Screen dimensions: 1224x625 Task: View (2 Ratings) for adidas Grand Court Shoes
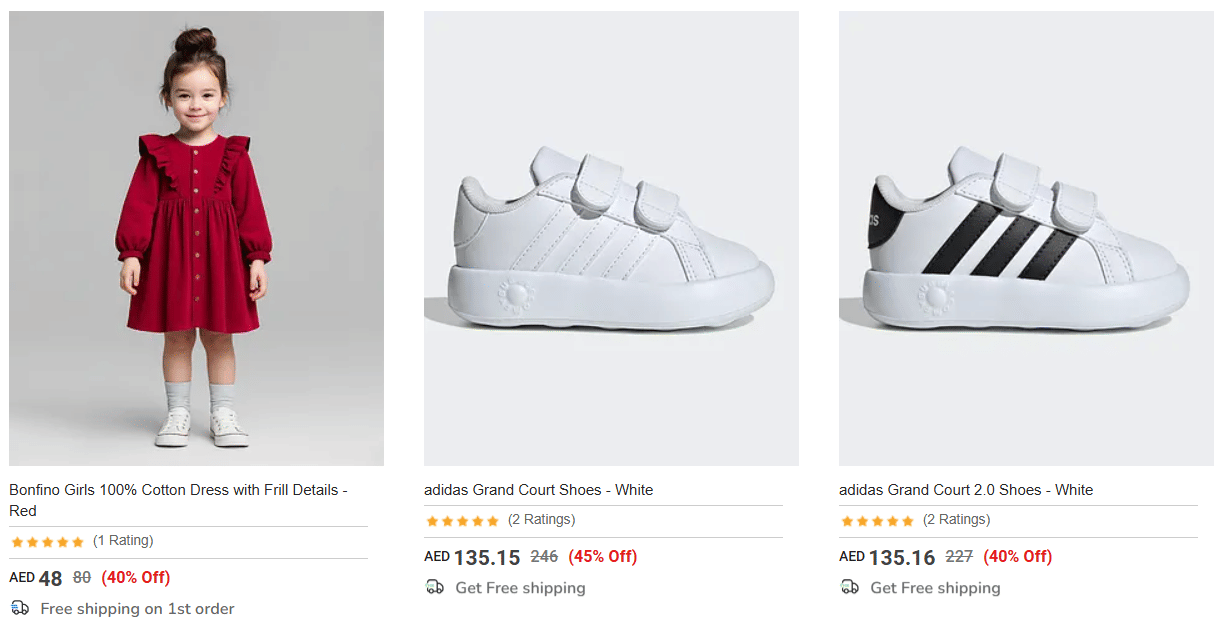(x=541, y=520)
